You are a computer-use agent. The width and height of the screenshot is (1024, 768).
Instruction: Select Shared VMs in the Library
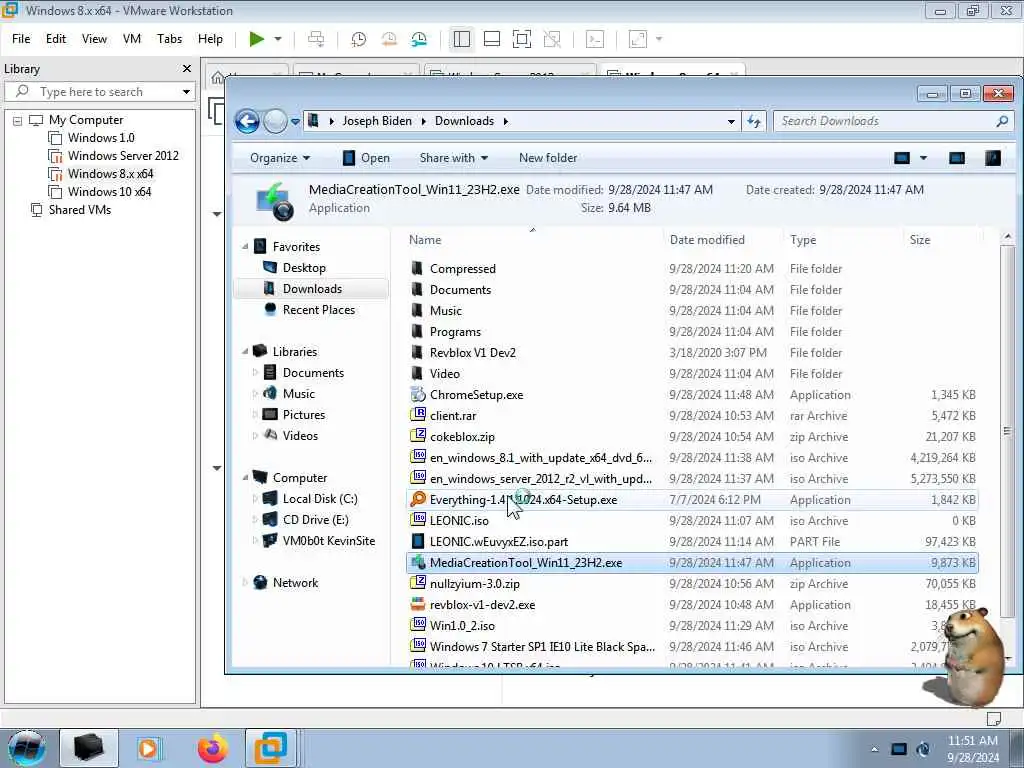click(x=80, y=210)
